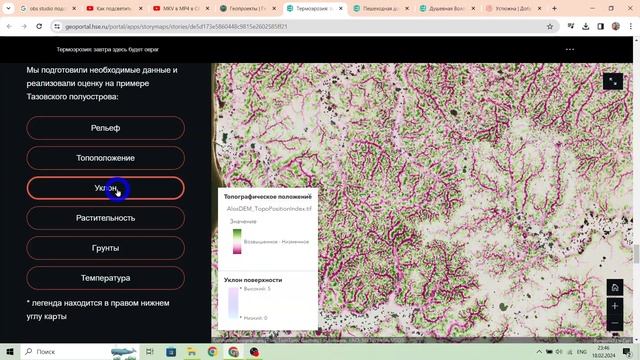The height and width of the screenshot is (360, 640).
Task: Switch the ENG input language
Action: pos(582,351)
